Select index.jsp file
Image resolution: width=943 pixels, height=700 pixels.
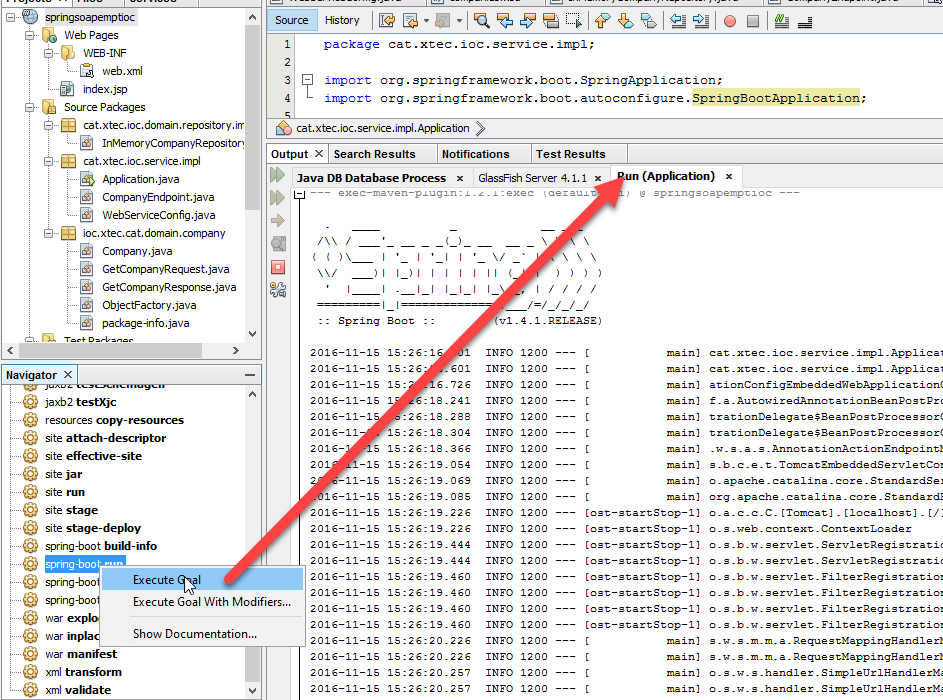click(x=105, y=89)
